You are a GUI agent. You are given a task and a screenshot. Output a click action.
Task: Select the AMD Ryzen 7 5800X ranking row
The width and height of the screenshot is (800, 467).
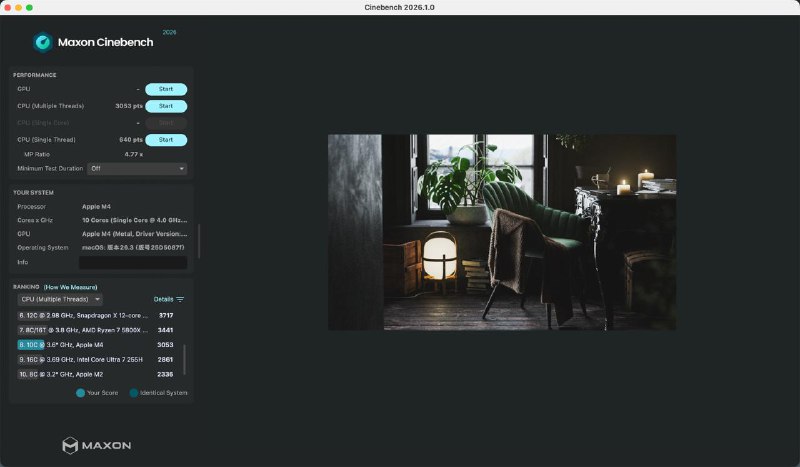pyautogui.click(x=96, y=330)
